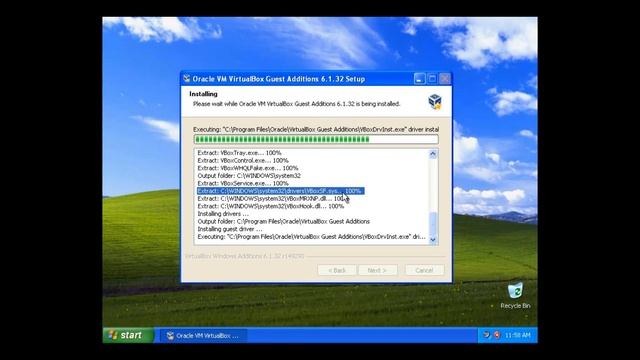640x360 pixels.
Task: Click the setup window title bar icon
Action: (x=187, y=78)
